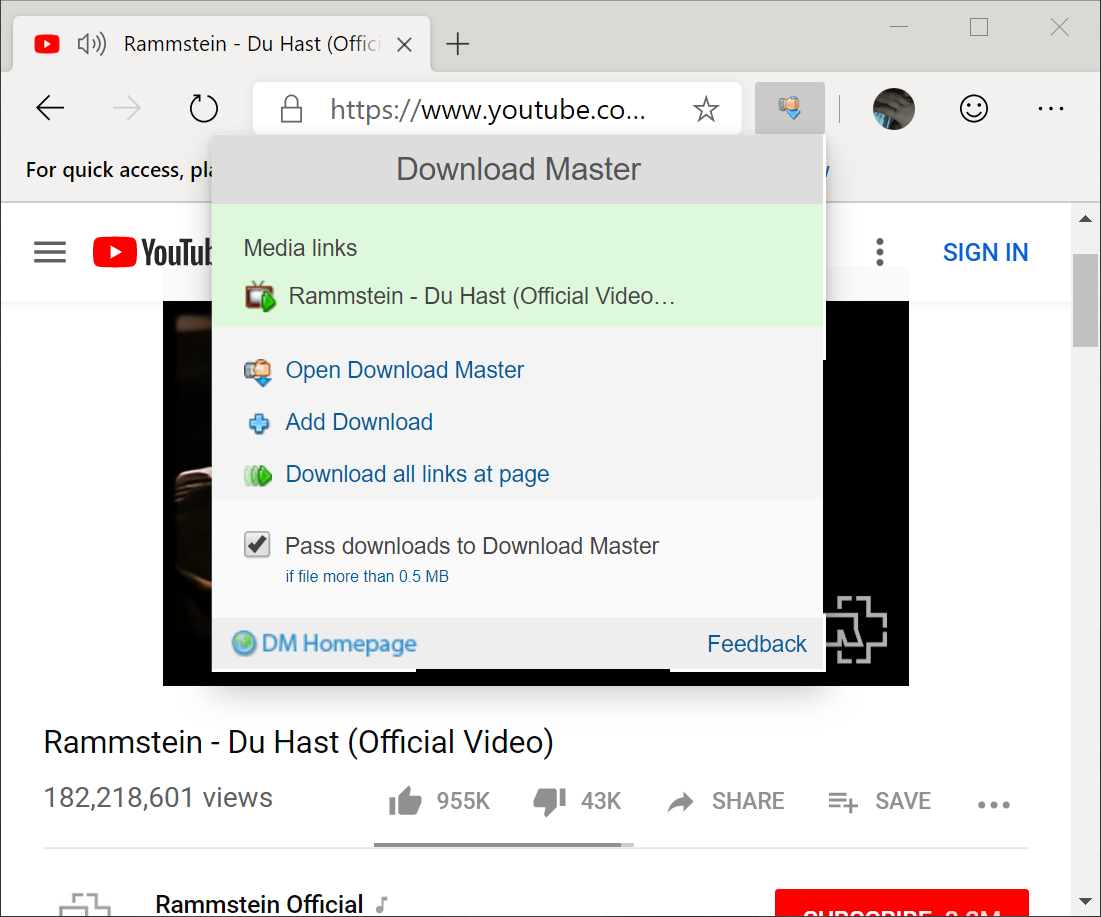The width and height of the screenshot is (1101, 917).
Task: Click the smiley feedback icon in toolbar
Action: (973, 109)
